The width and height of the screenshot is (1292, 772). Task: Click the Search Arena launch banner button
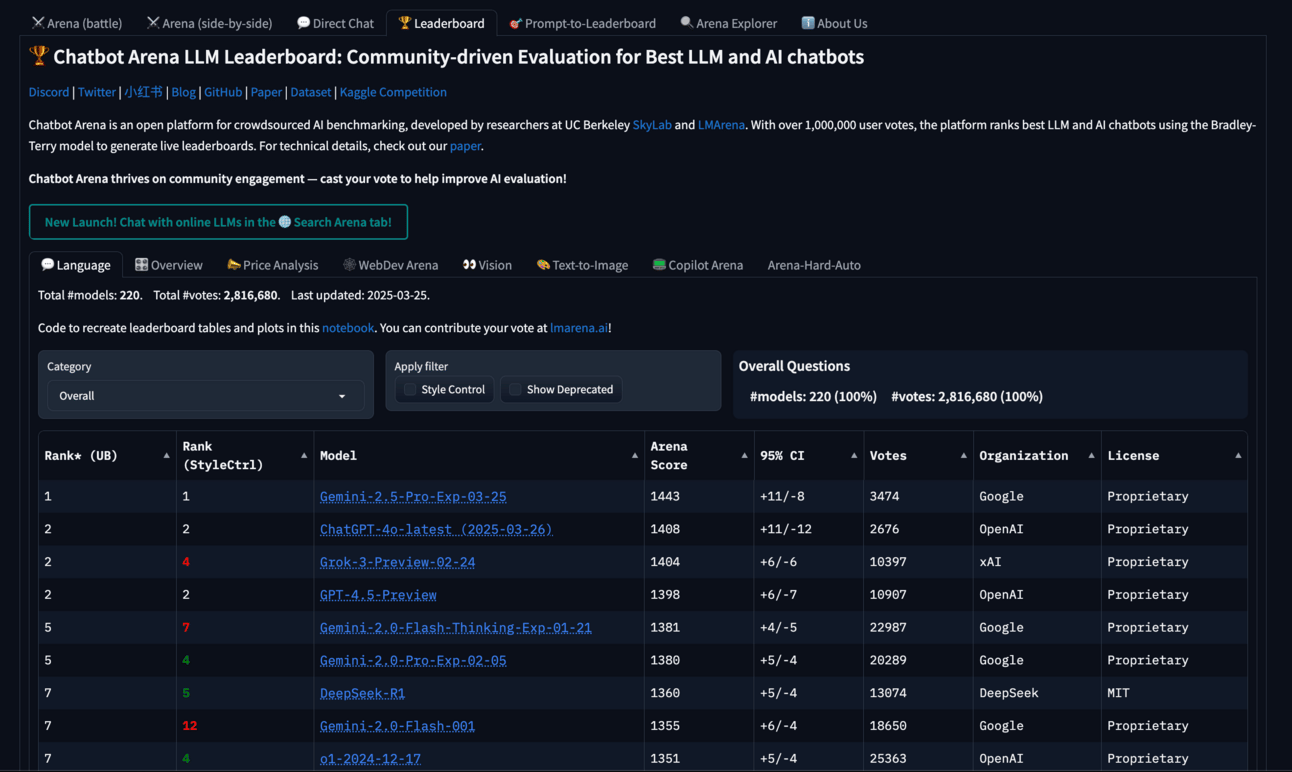pyautogui.click(x=218, y=222)
